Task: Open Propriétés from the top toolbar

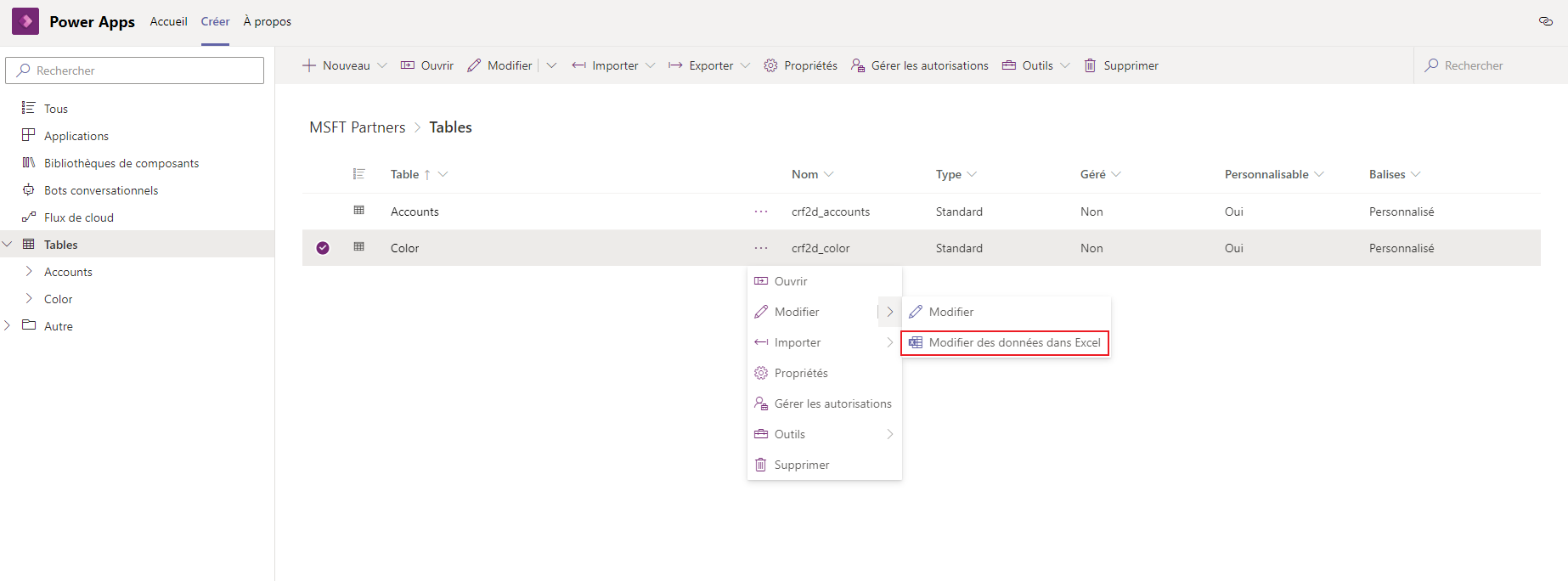Action: pos(800,65)
